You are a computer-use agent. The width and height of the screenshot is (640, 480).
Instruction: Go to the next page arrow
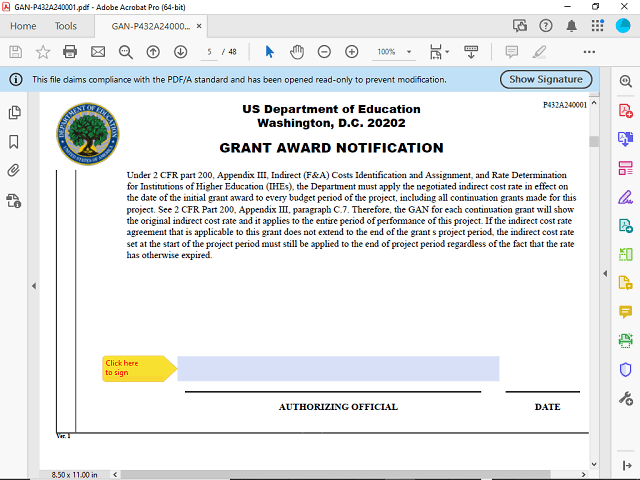(180, 51)
